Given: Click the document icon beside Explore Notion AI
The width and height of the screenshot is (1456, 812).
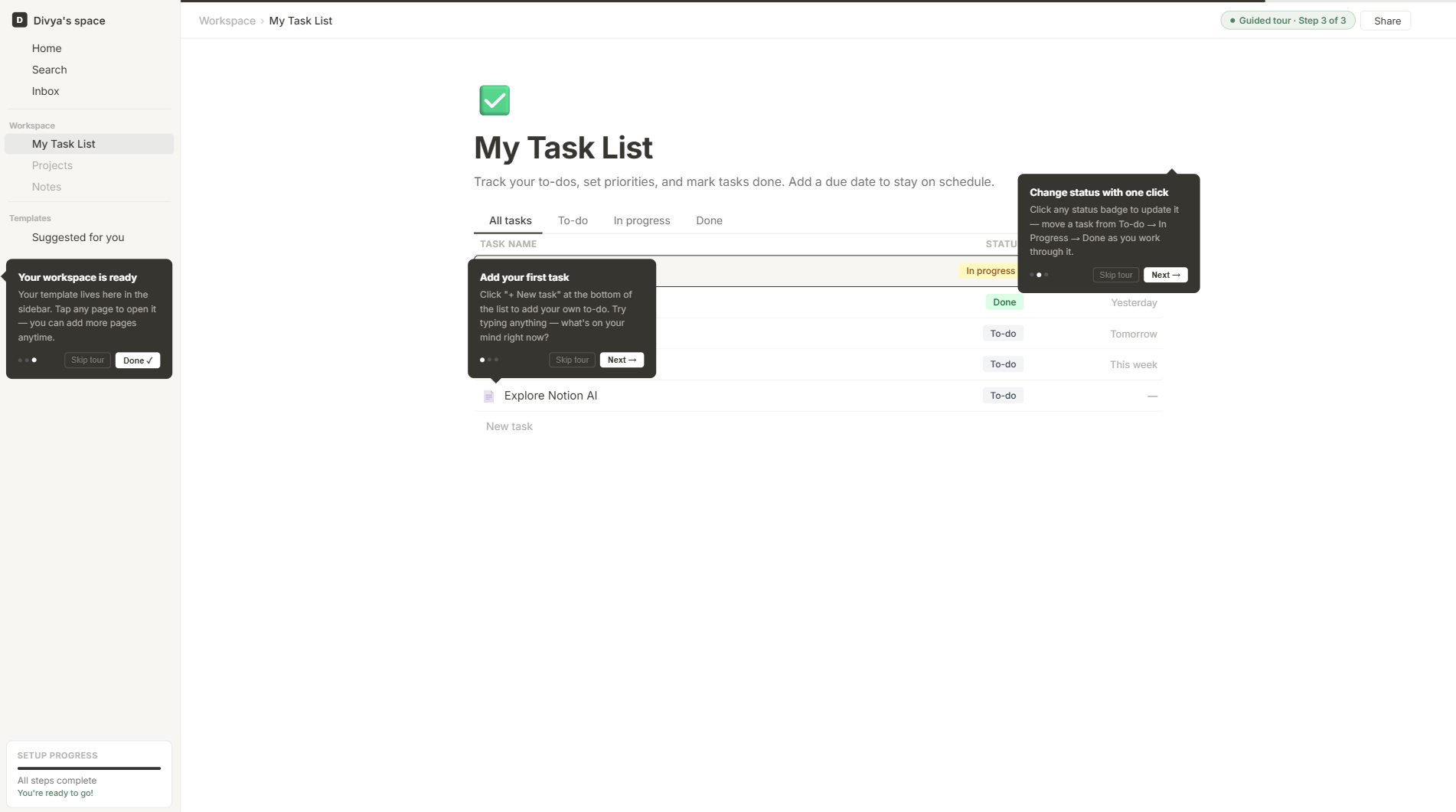Looking at the screenshot, I should [488, 396].
